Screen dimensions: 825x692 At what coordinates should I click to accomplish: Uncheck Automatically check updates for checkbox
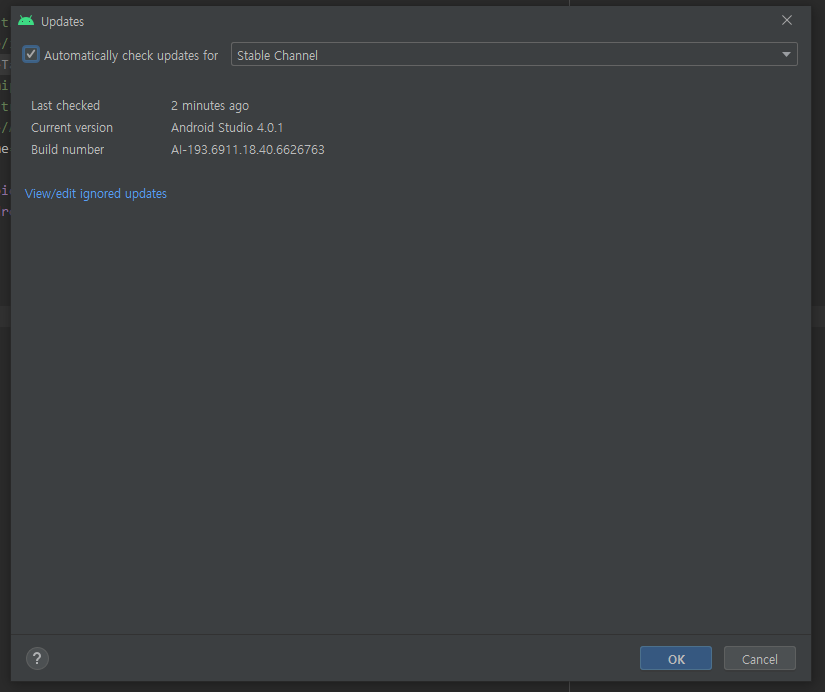(31, 54)
